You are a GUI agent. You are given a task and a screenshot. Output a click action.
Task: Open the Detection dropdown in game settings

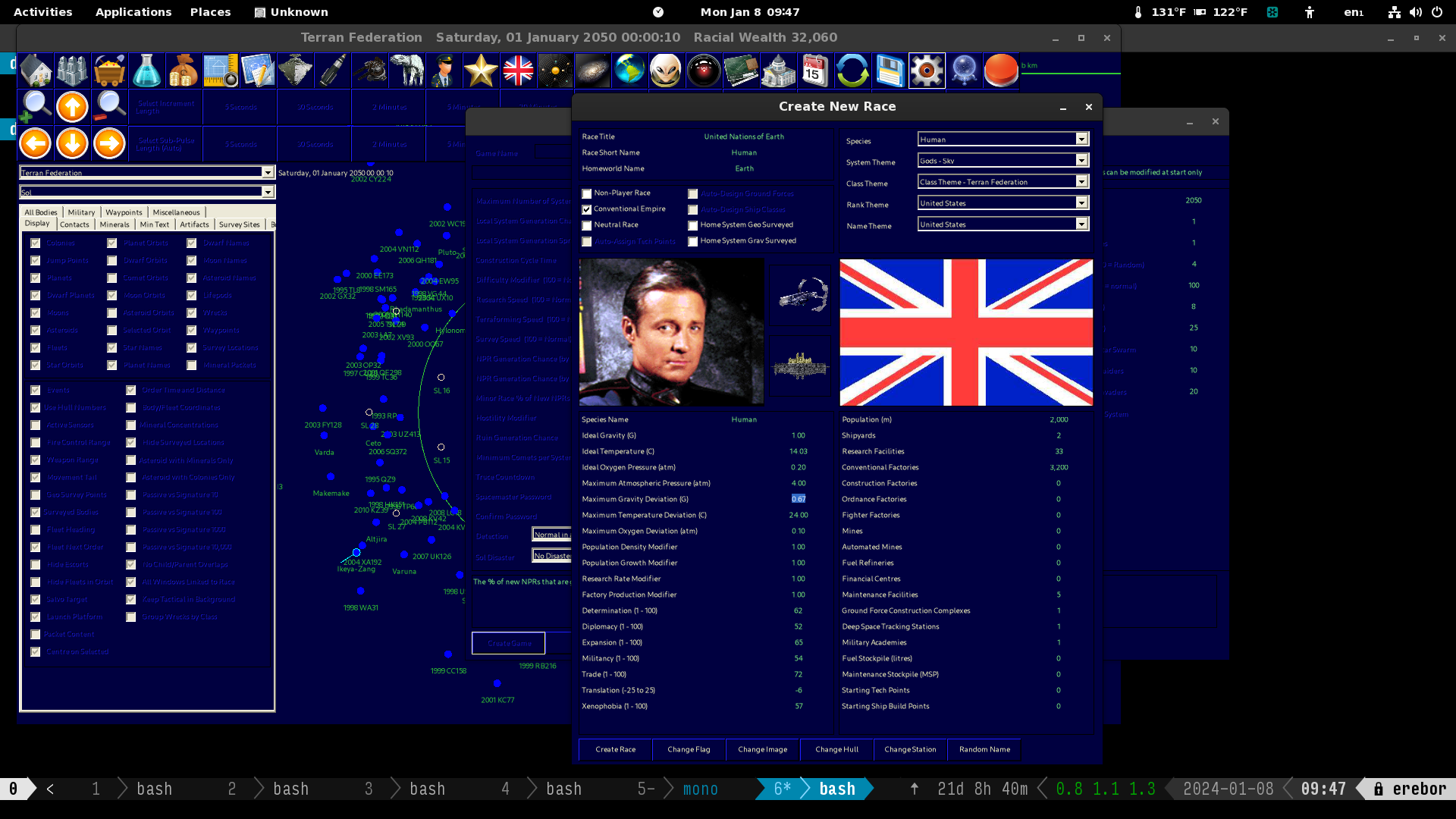coord(551,535)
